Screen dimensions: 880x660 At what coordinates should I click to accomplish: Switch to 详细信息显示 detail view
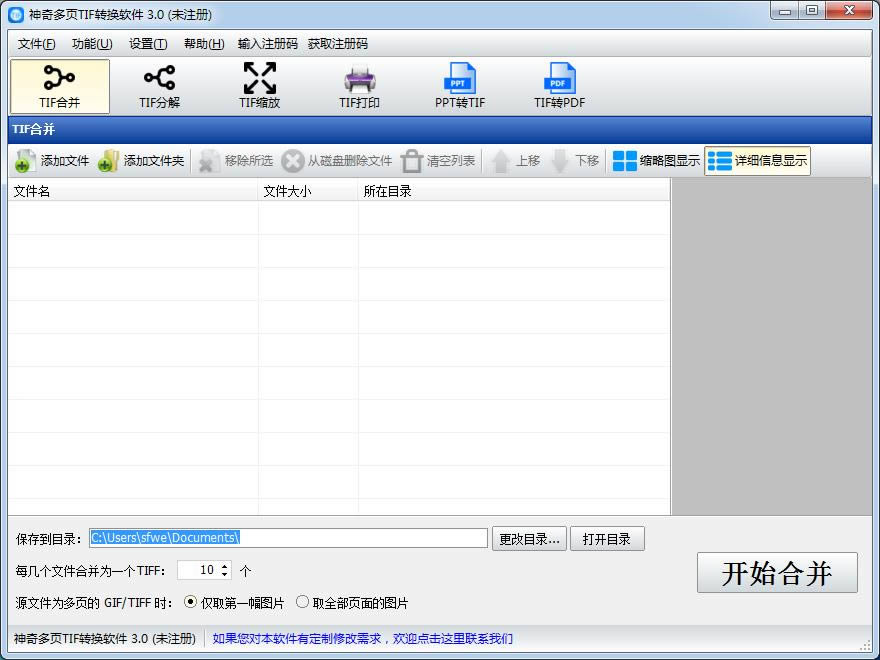point(757,161)
